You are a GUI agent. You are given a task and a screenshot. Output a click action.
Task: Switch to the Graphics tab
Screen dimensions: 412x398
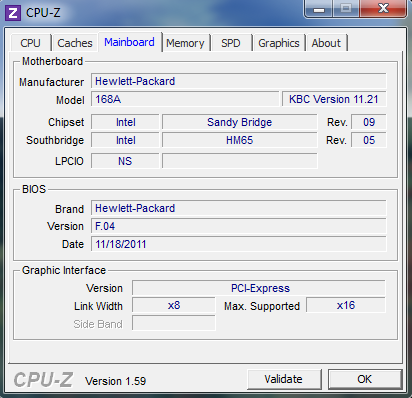click(x=279, y=43)
